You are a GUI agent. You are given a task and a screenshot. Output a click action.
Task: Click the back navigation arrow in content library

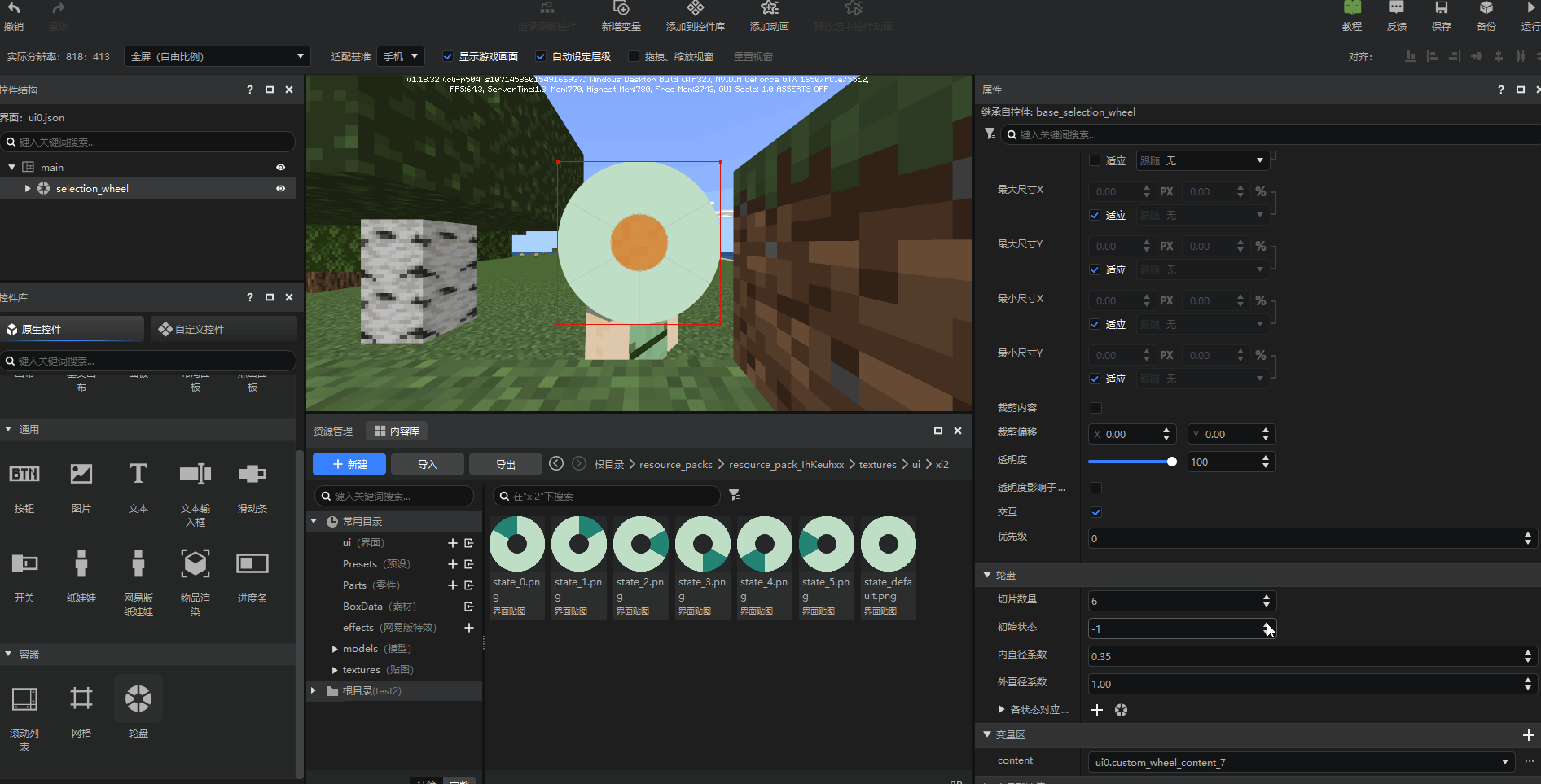pos(556,463)
